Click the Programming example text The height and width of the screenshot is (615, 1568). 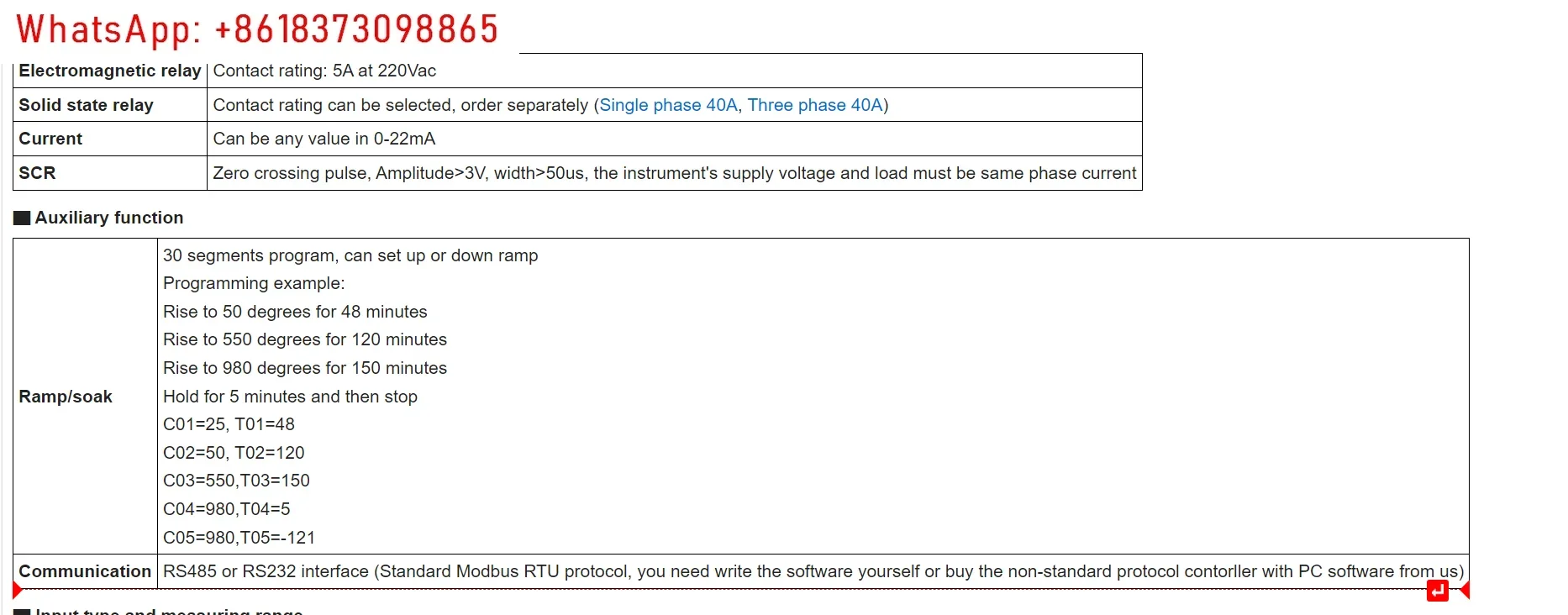(x=254, y=283)
